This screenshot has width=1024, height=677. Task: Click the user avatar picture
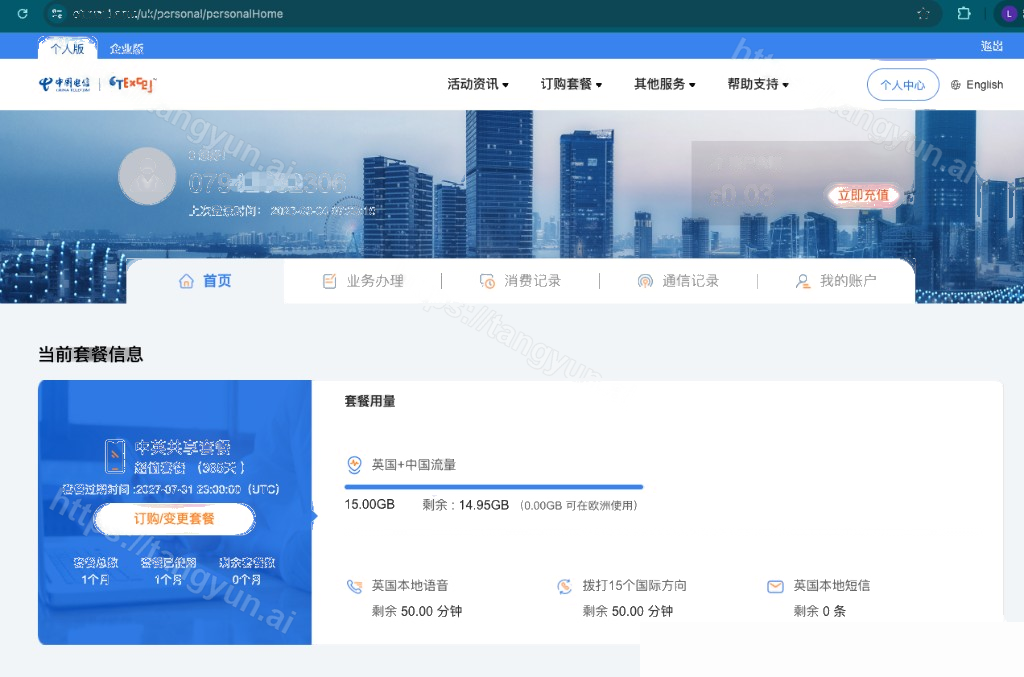[147, 176]
